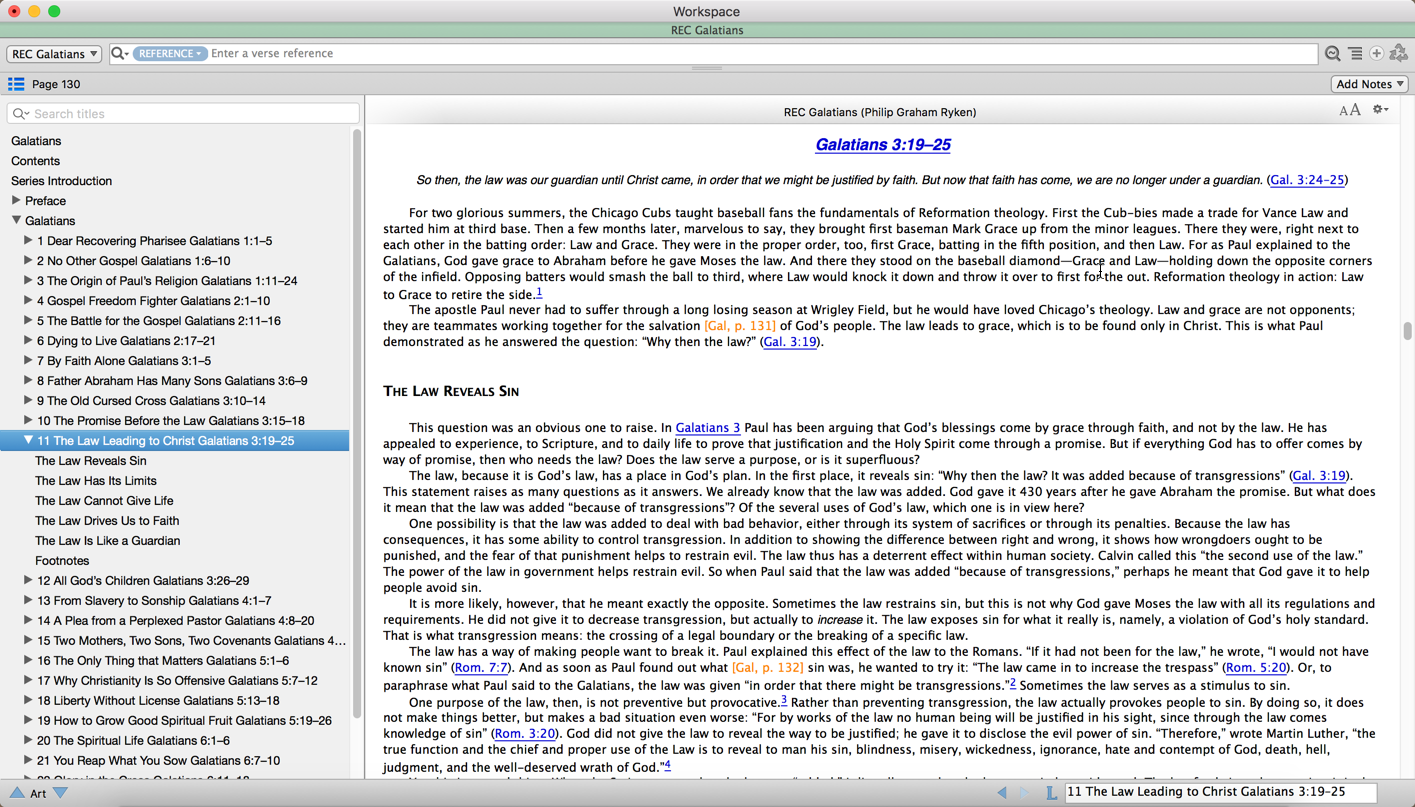Open The Law Cannot Give Life
The width and height of the screenshot is (1415, 807).
pos(104,501)
